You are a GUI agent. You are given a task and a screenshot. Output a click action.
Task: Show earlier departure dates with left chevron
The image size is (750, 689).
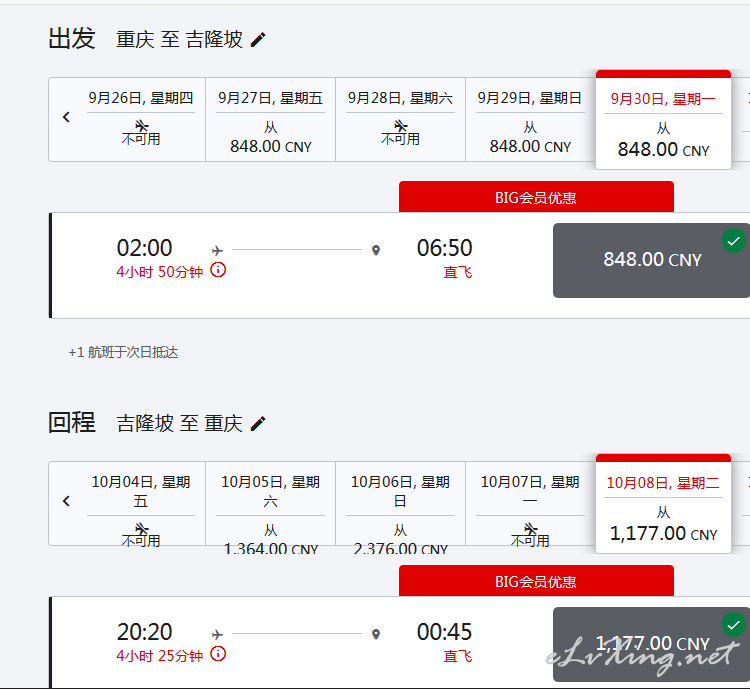[66, 117]
